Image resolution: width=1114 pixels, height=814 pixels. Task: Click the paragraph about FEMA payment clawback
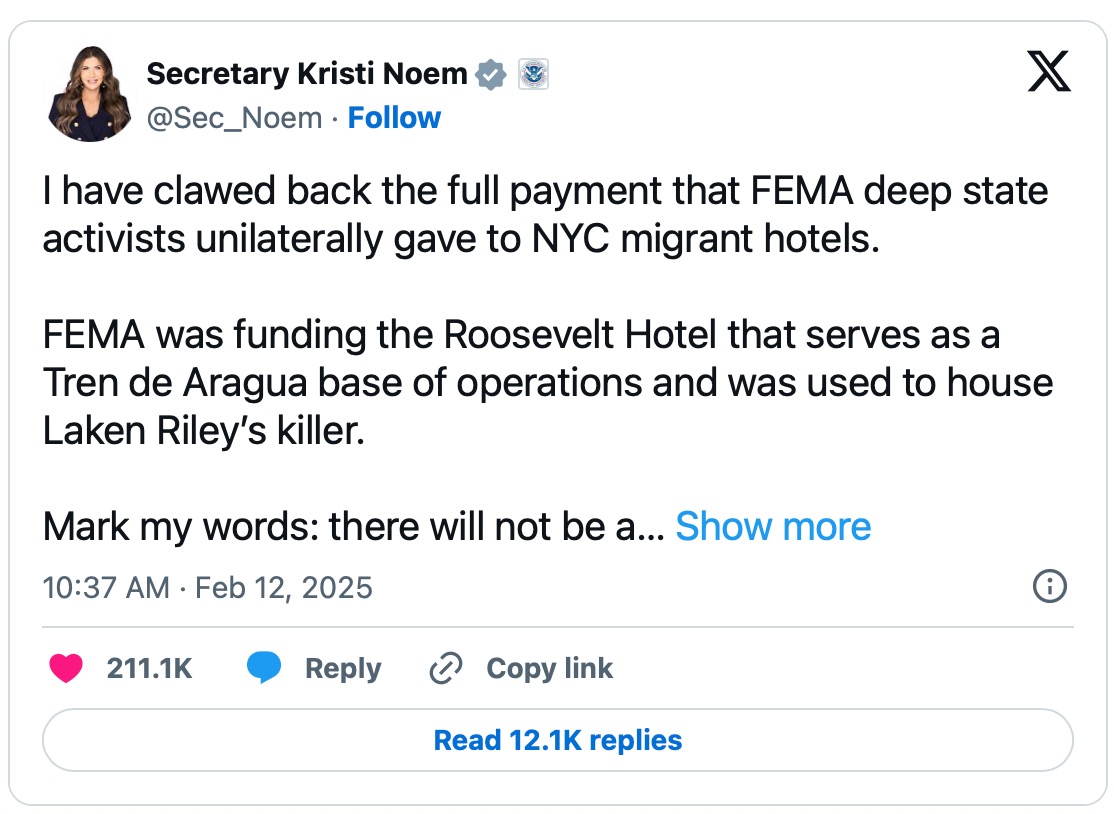[x=545, y=215]
